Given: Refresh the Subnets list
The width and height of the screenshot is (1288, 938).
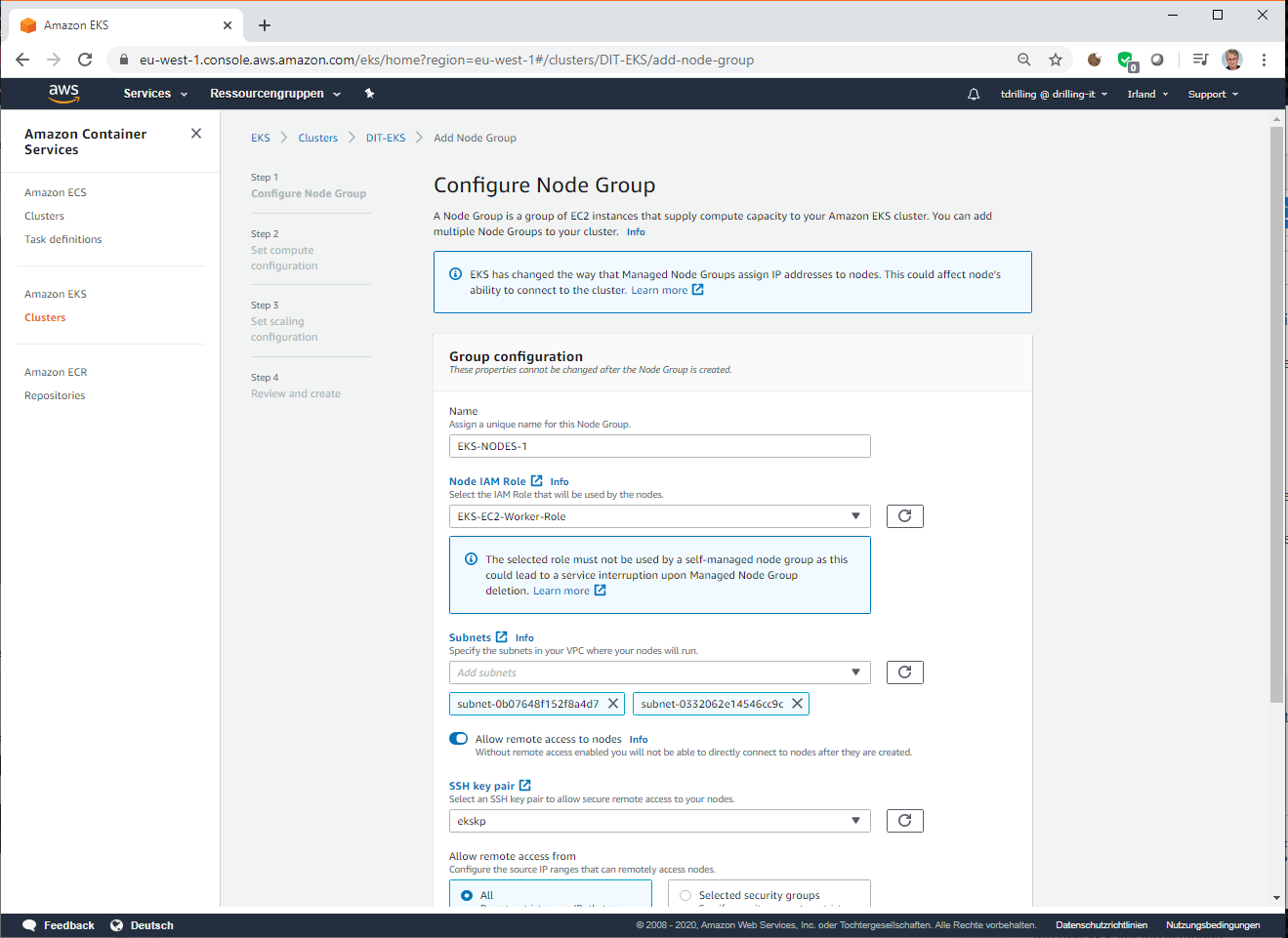Looking at the screenshot, I should pos(905,673).
